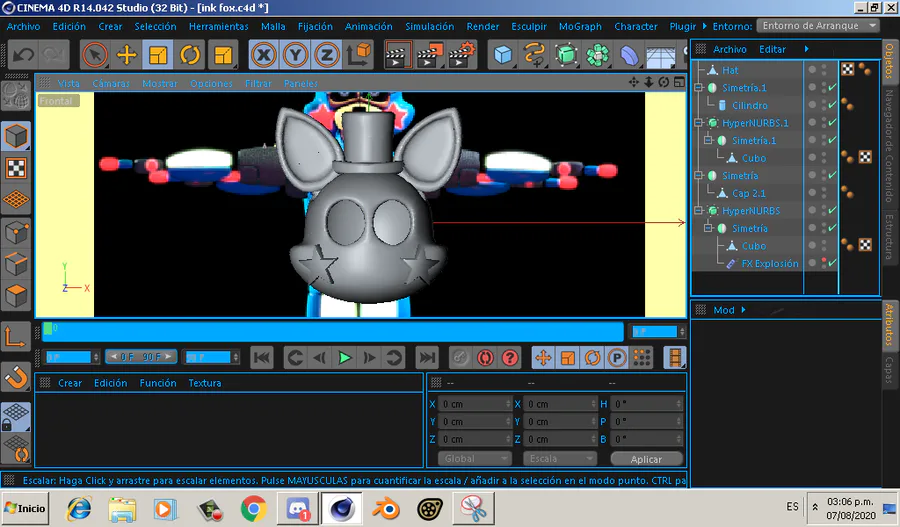Screen dimensions: 900x527
Task: Click the green current-frame timeline marker
Action: (48, 328)
